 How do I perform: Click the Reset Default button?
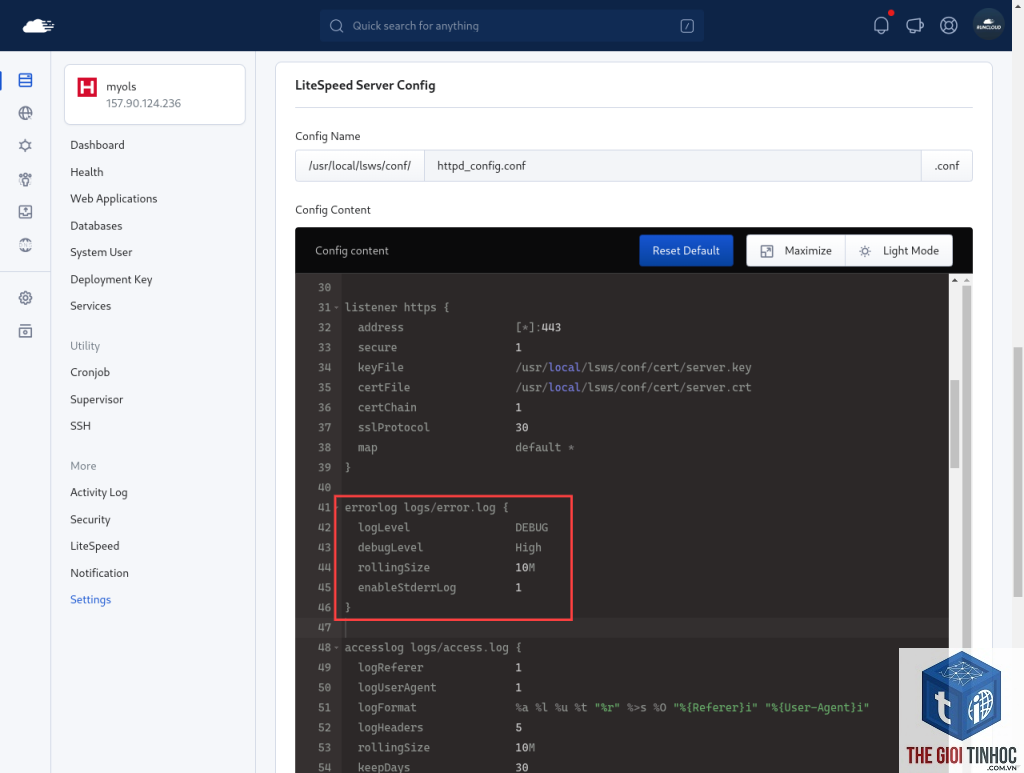[x=686, y=251]
